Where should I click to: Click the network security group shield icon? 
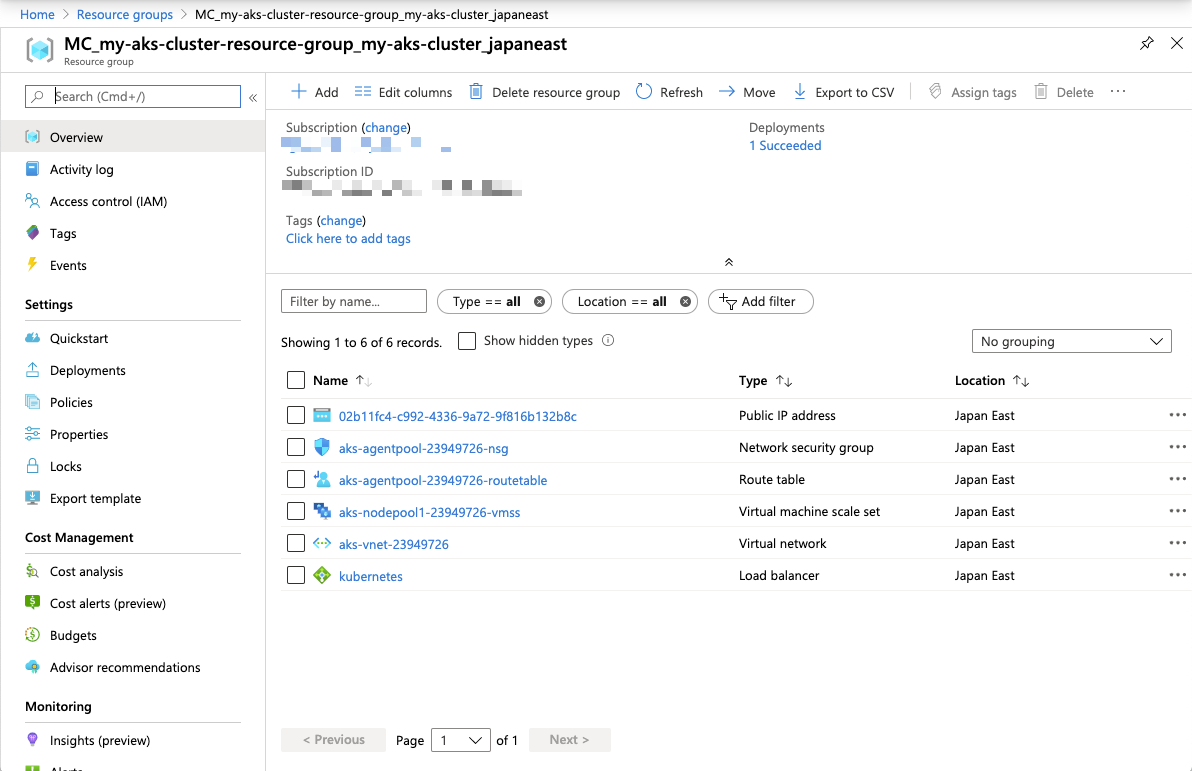pyautogui.click(x=322, y=447)
